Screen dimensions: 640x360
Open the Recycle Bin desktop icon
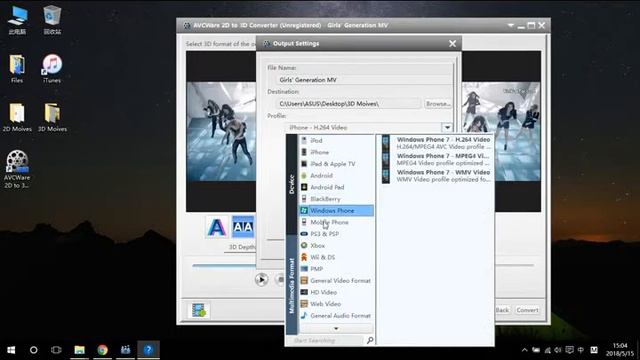pyautogui.click(x=52, y=20)
